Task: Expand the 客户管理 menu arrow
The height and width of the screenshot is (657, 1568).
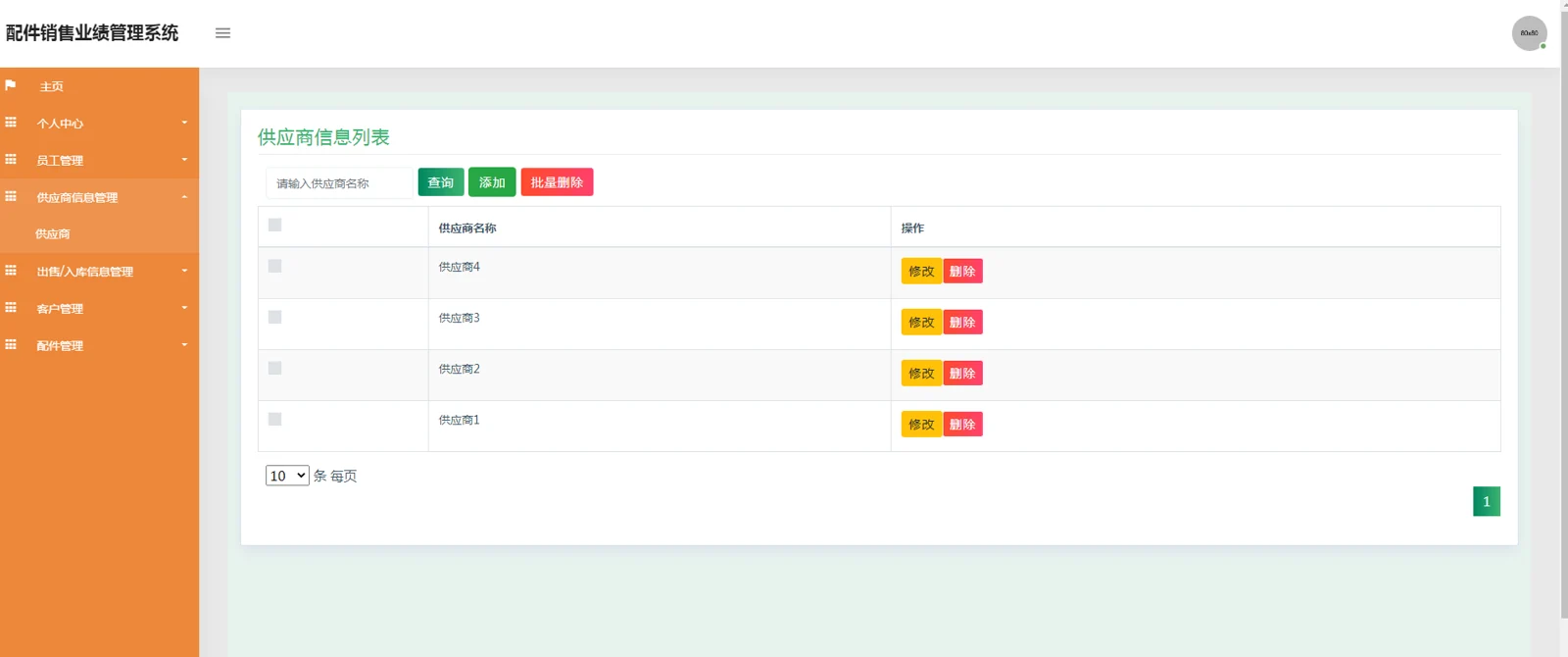Action: (184, 308)
